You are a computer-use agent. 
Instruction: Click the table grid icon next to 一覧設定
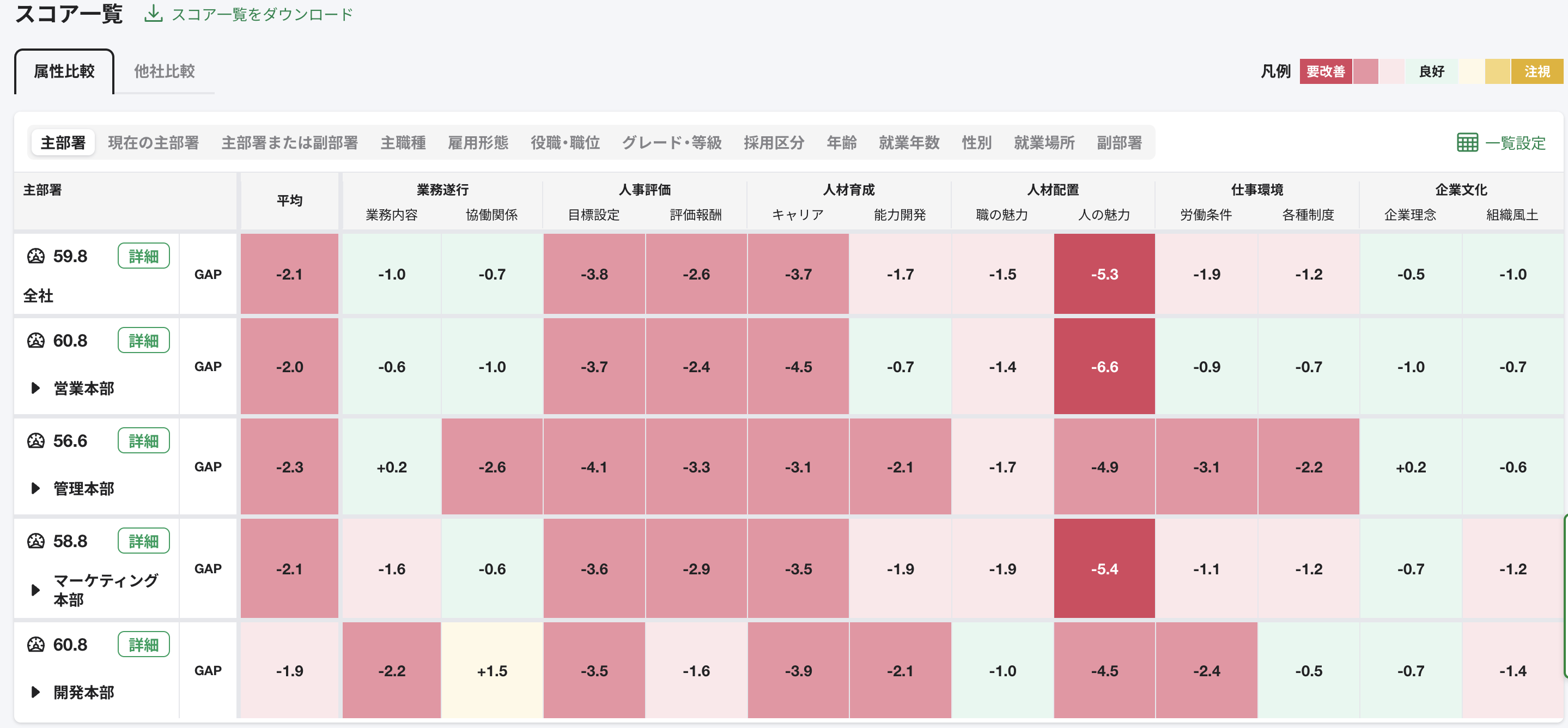(x=1468, y=142)
